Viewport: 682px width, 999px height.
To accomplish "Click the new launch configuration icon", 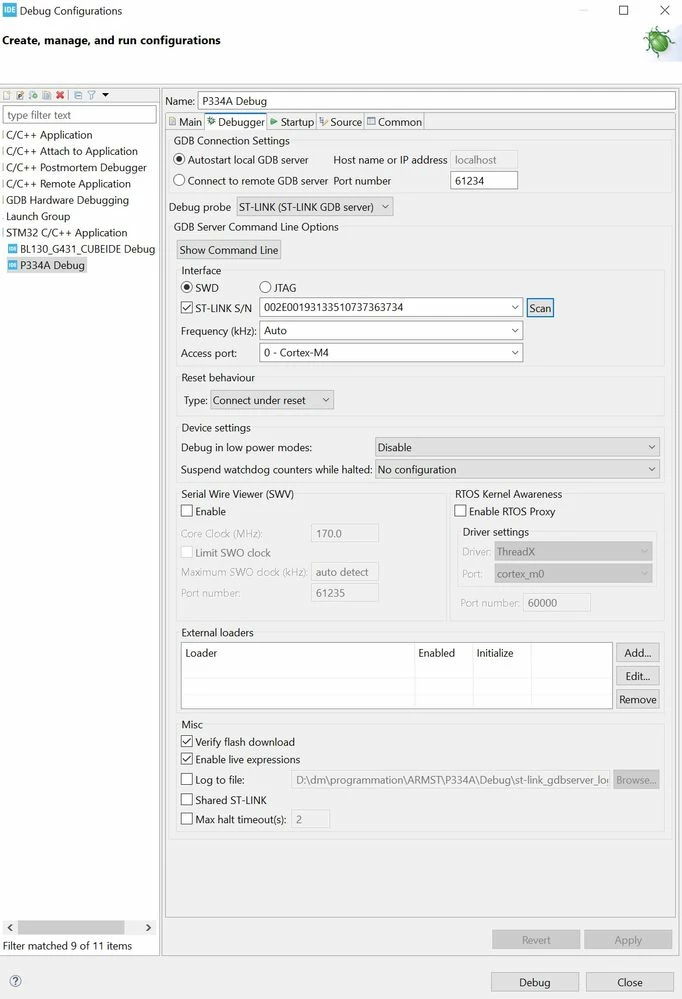I will pos(6,95).
